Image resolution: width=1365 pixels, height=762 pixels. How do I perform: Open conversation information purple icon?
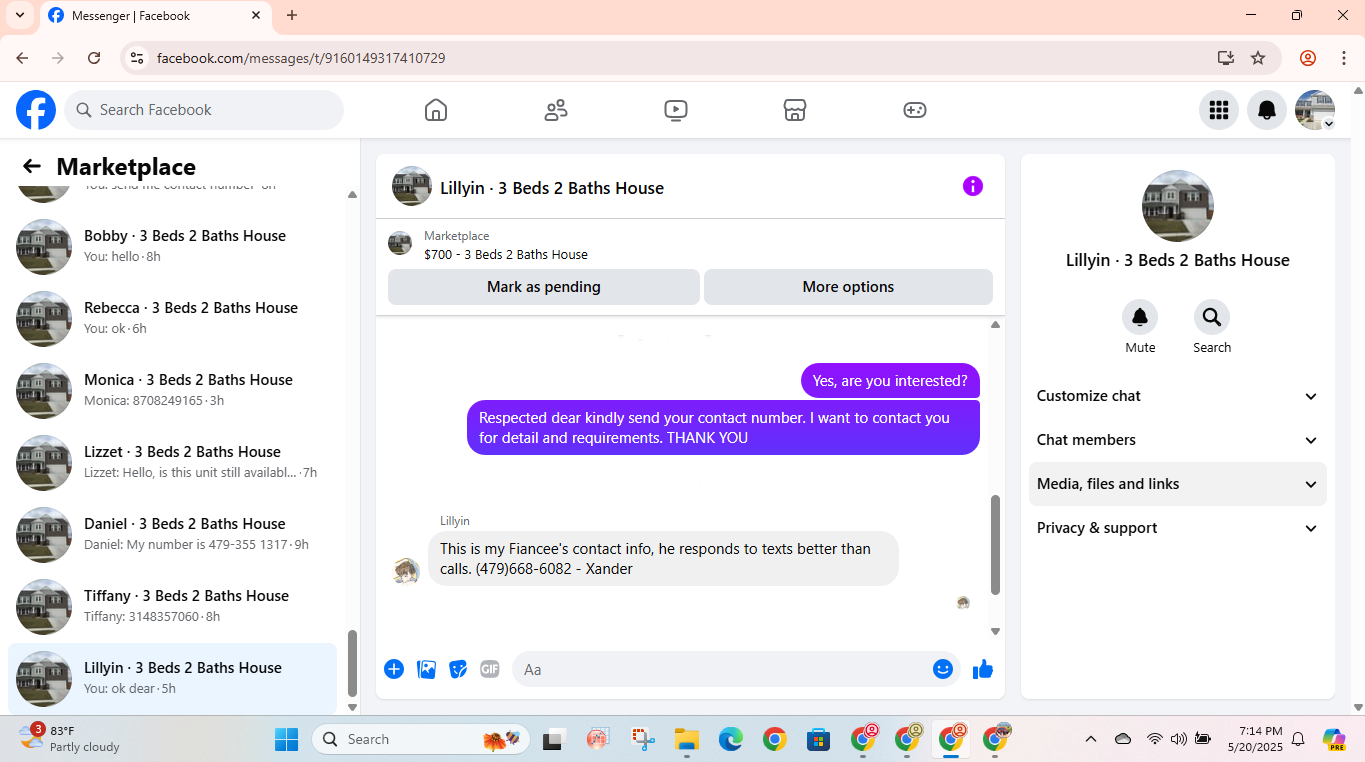tap(973, 186)
